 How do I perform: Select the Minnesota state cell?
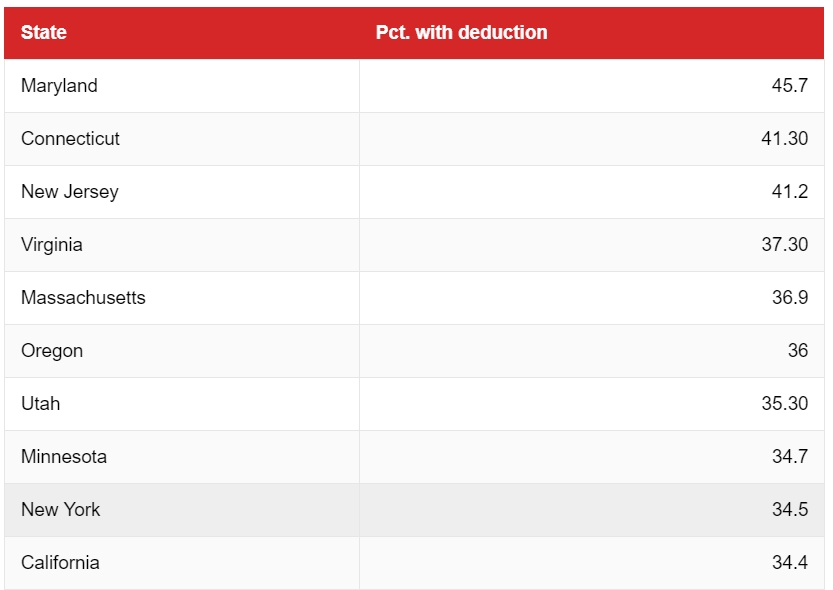pyautogui.click(x=64, y=457)
